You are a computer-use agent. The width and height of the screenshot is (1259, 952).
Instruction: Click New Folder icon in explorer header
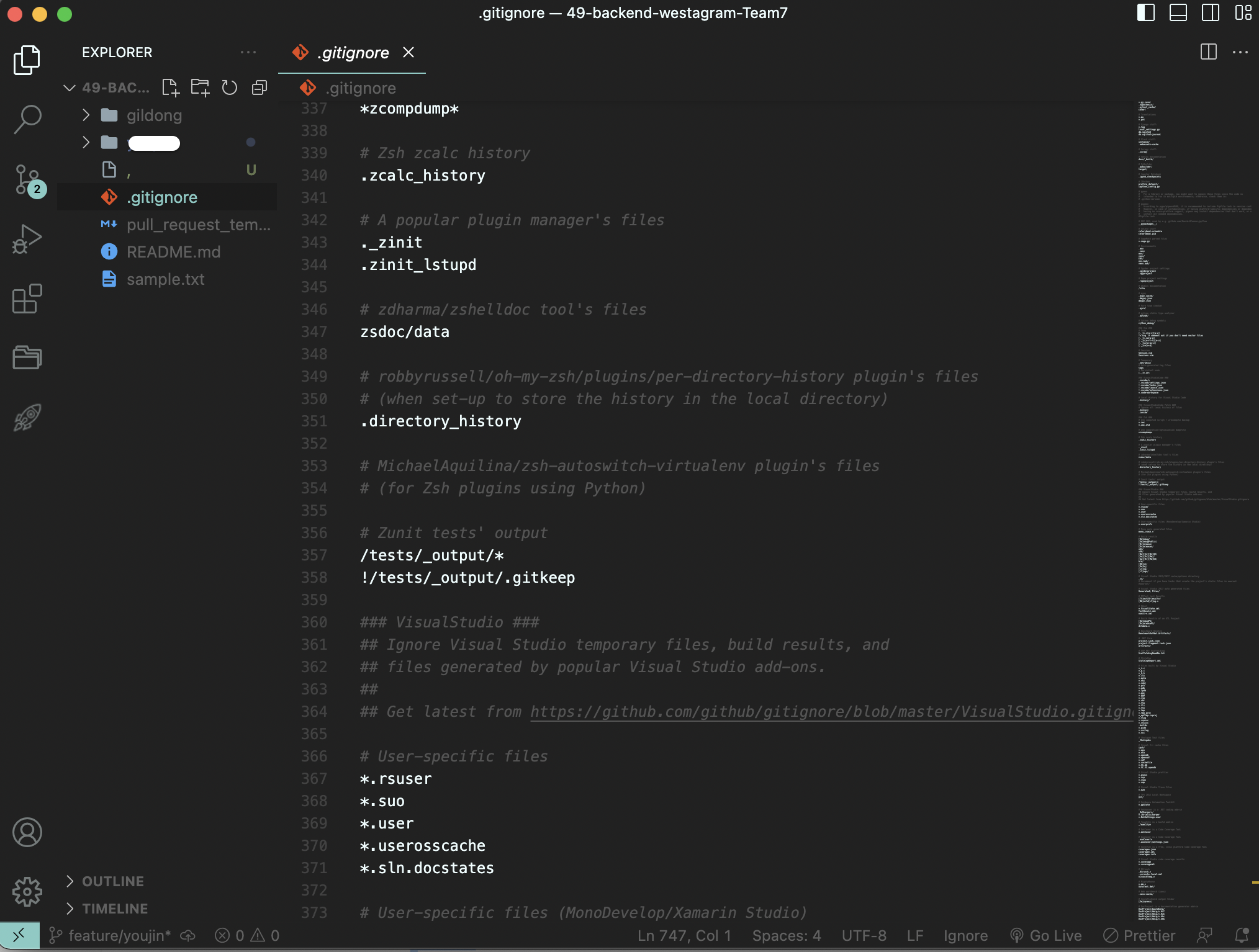[x=200, y=88]
